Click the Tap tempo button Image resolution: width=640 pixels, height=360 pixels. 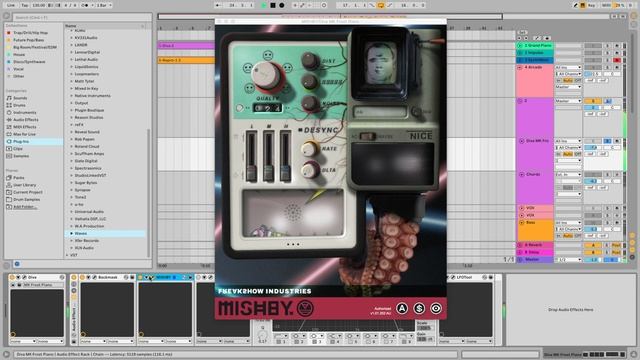coord(25,5)
